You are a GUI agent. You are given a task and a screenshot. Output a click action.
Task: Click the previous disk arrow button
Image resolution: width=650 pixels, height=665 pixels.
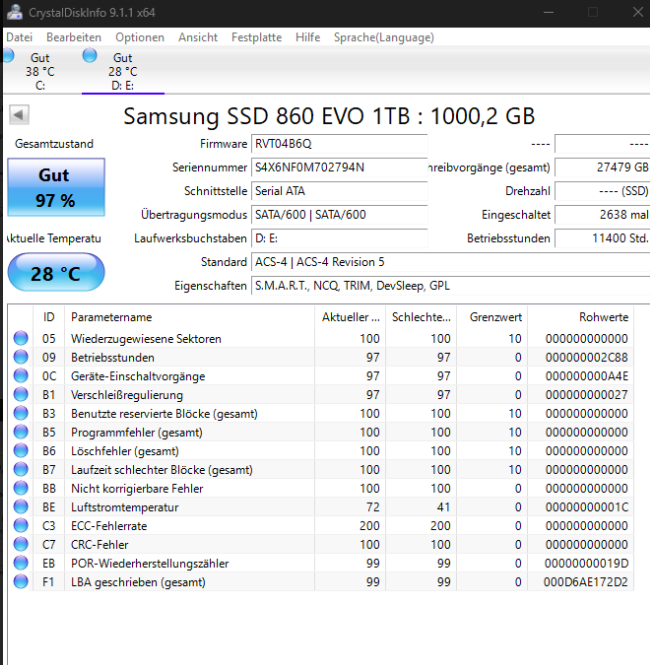pos(19,115)
